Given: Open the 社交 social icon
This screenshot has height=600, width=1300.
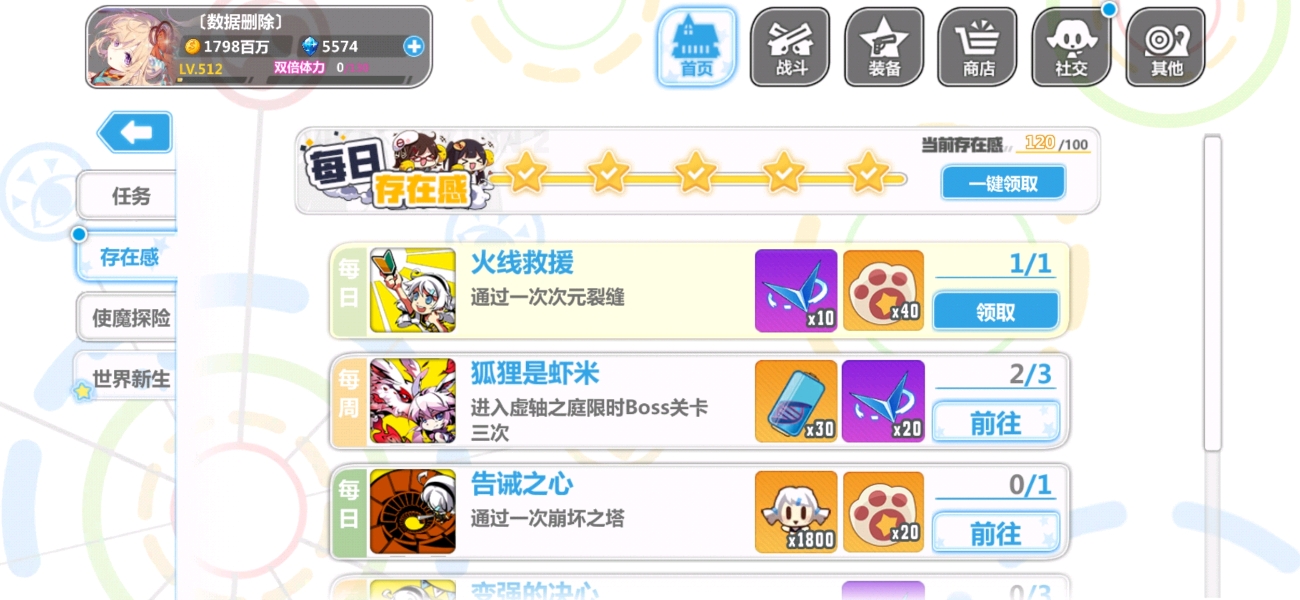Looking at the screenshot, I should tap(1071, 47).
